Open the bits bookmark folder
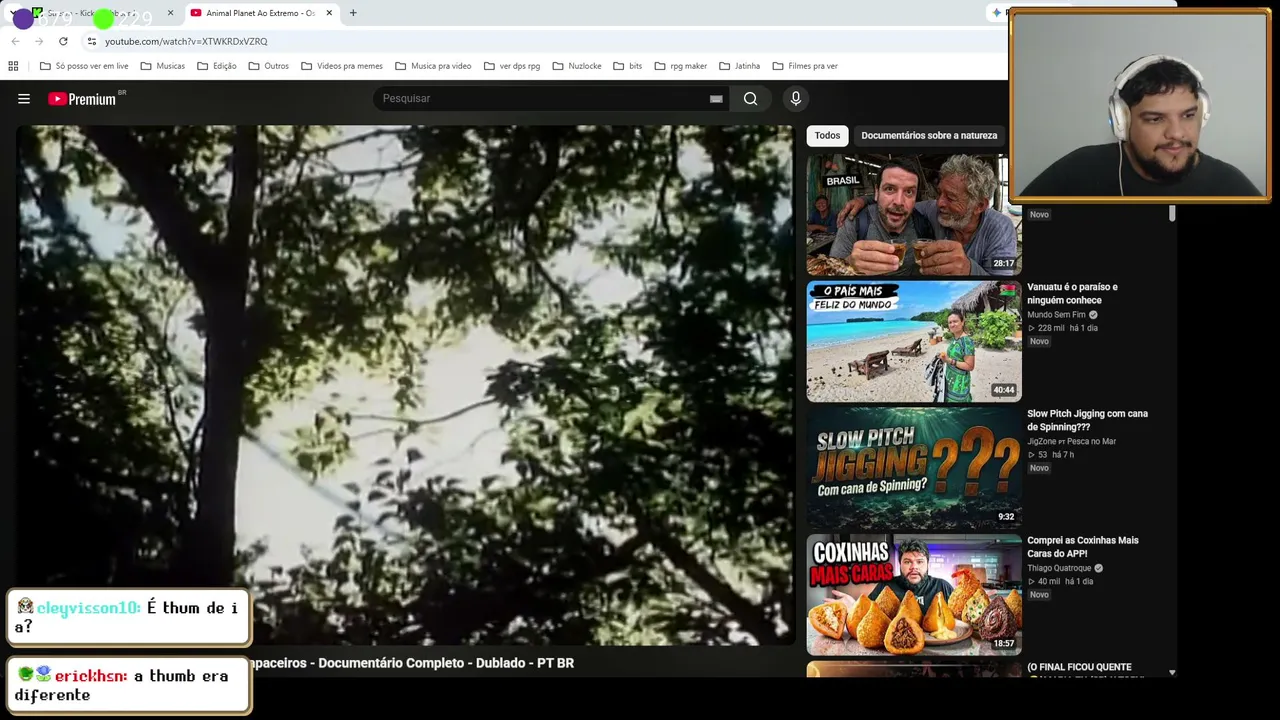This screenshot has width=1280, height=720. coord(627,66)
